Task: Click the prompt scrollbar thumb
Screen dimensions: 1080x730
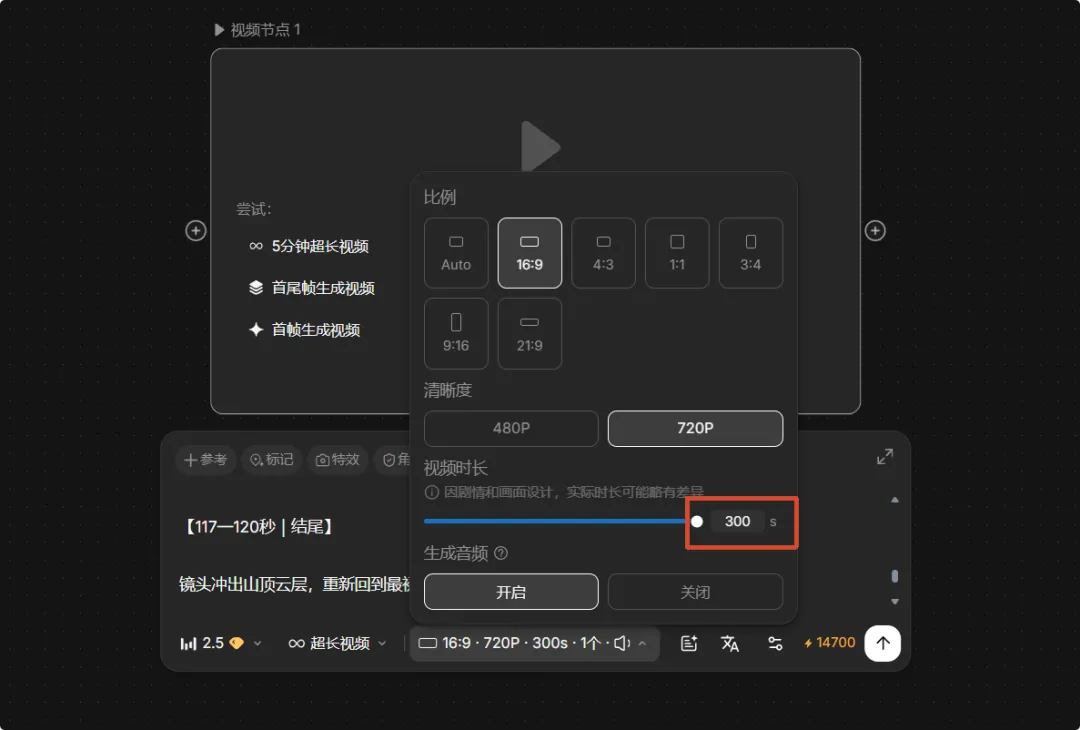Action: coord(895,576)
